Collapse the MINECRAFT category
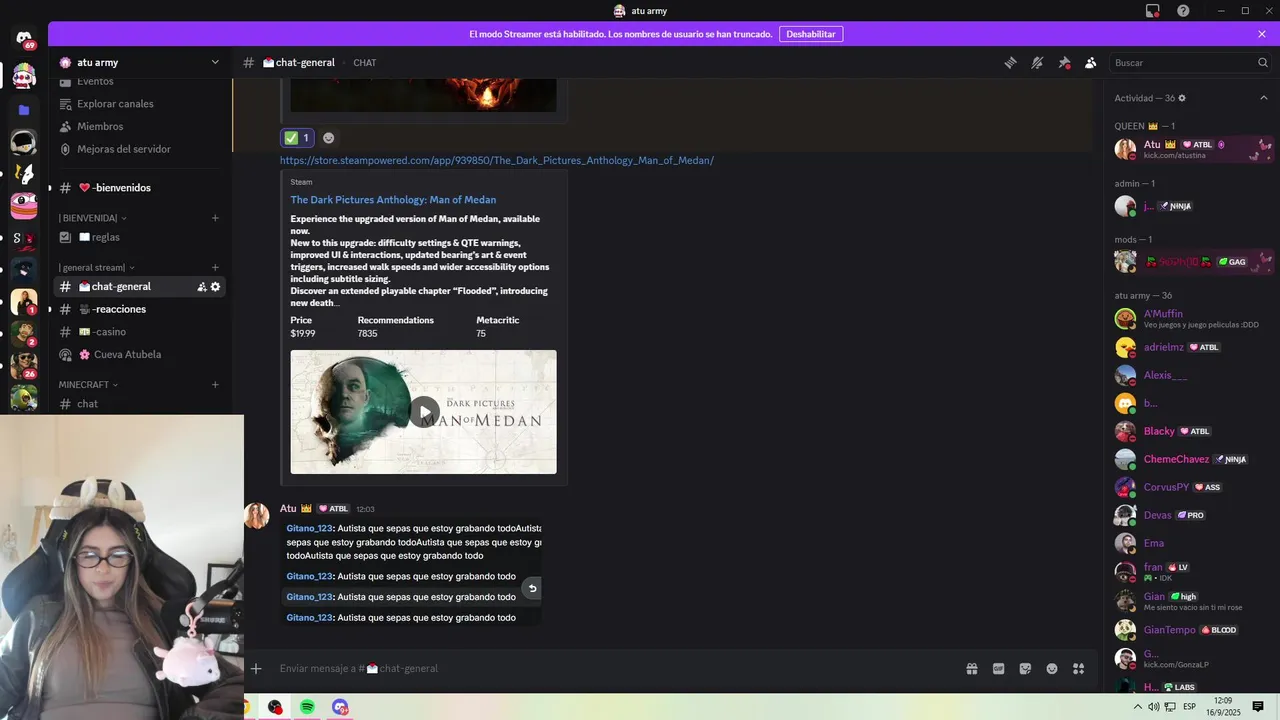This screenshot has height=720, width=1280. point(88,385)
